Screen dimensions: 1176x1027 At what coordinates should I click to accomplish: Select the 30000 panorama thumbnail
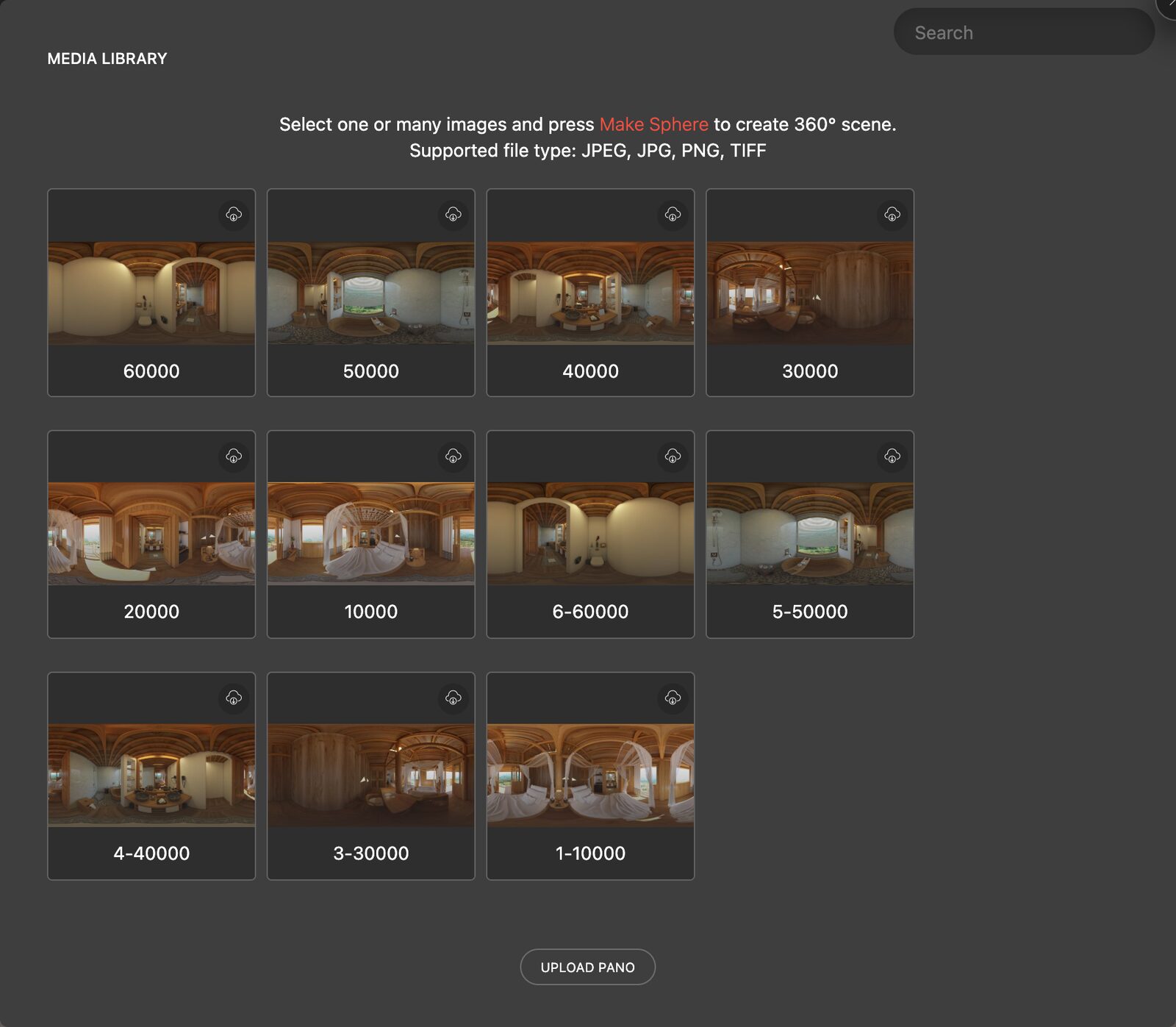(810, 293)
